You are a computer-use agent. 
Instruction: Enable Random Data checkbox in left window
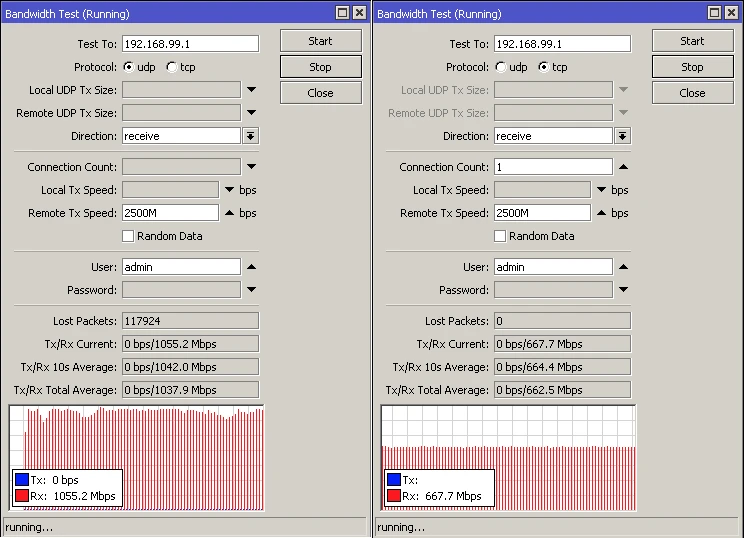128,236
